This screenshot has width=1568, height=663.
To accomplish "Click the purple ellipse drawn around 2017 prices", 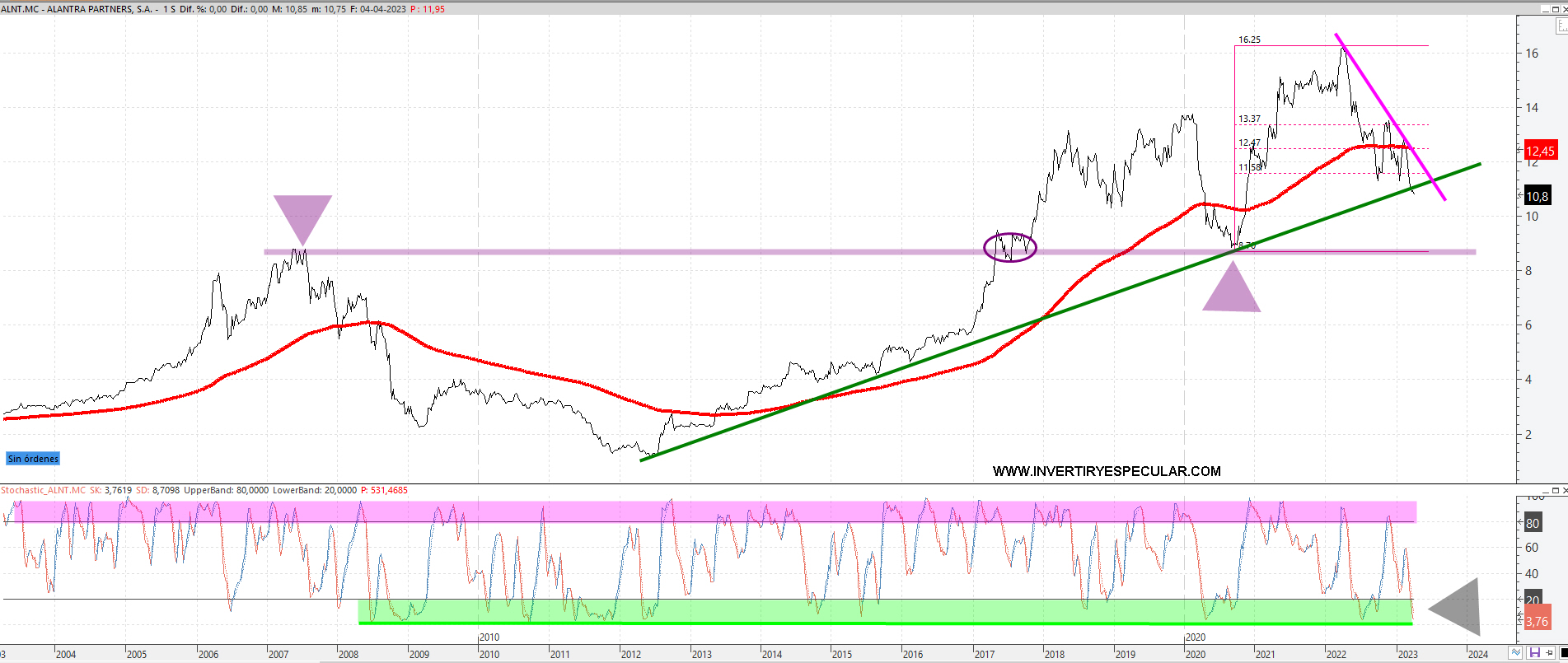I will coord(1009,247).
